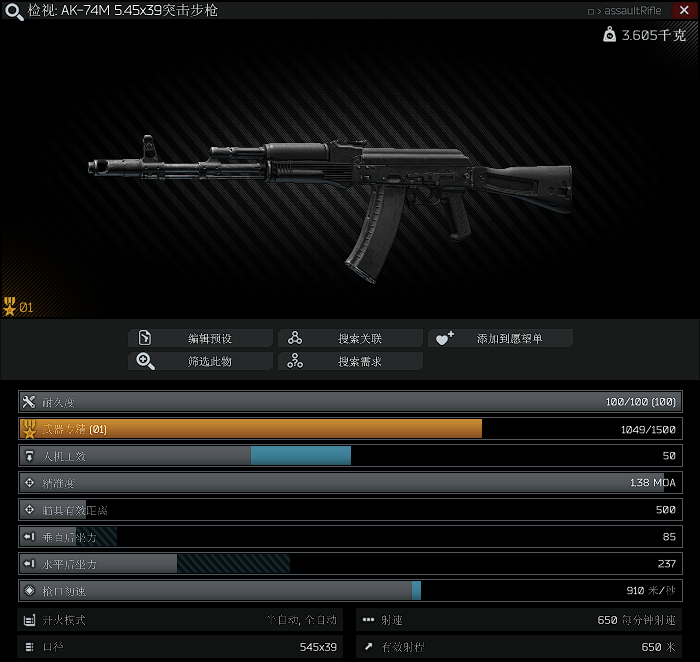The image size is (700, 662).
Task: Click the blue ergonomics bar segment
Action: coord(300,456)
